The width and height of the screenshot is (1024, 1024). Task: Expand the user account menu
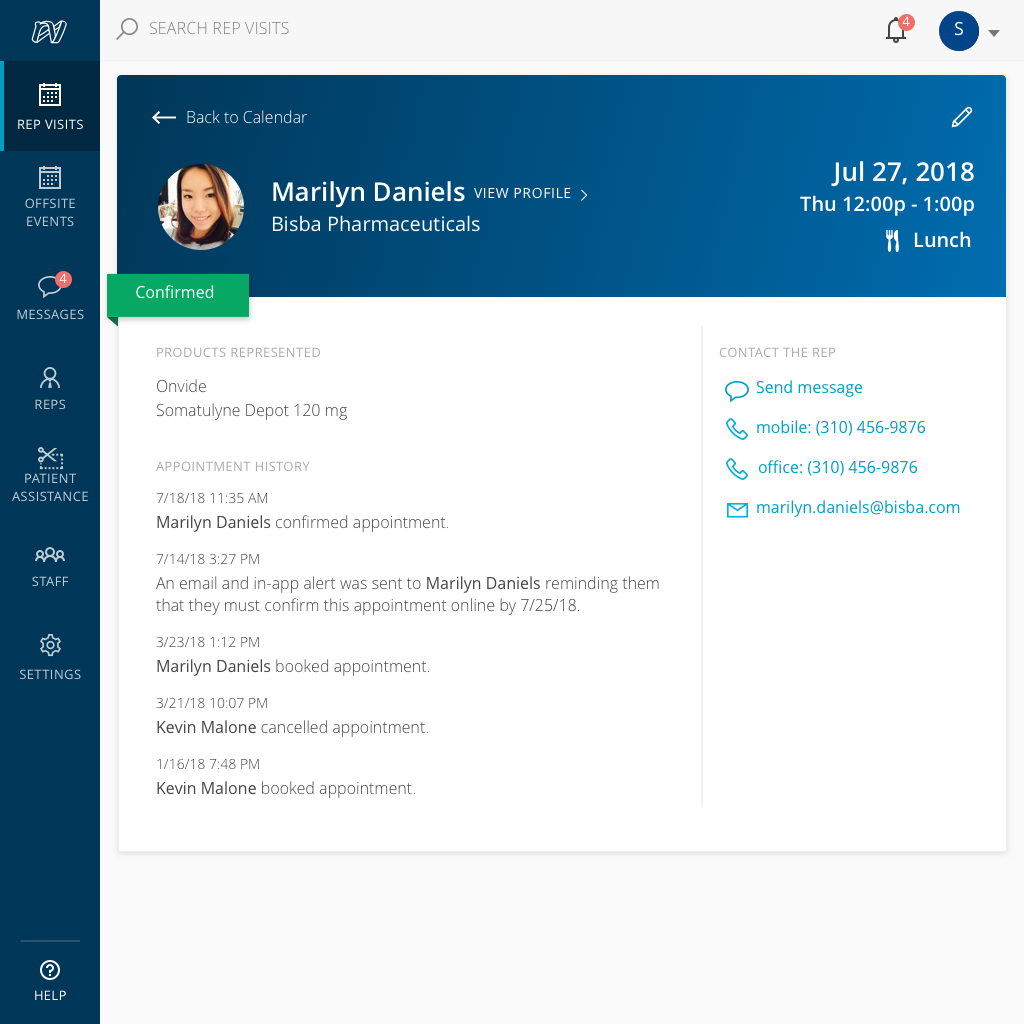pos(993,31)
